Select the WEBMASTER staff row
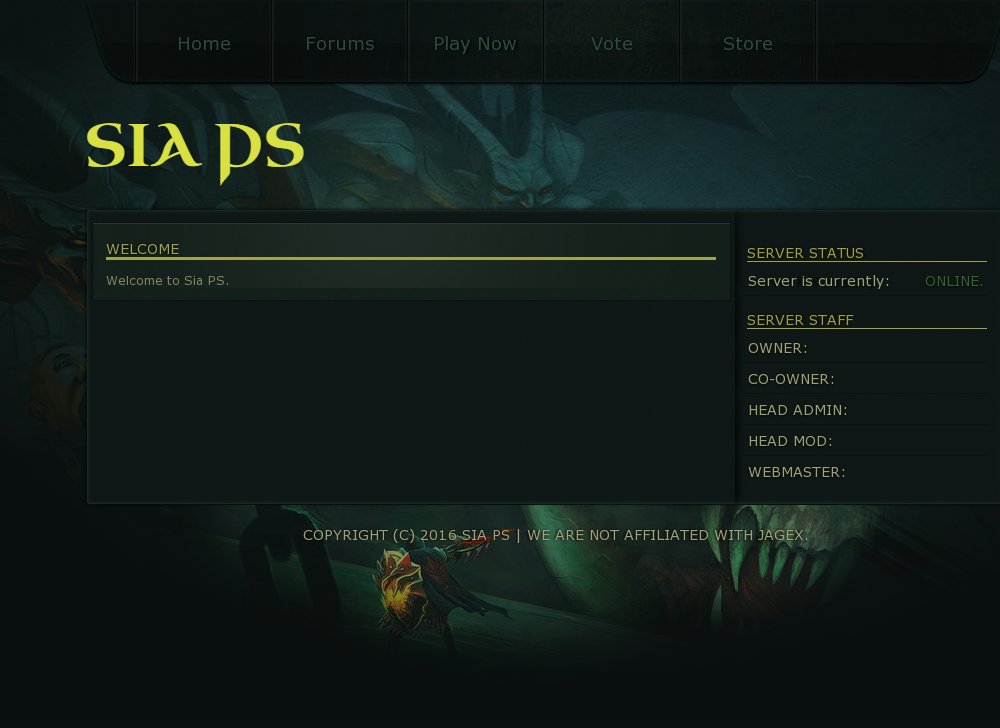This screenshot has width=1000, height=728. point(867,472)
